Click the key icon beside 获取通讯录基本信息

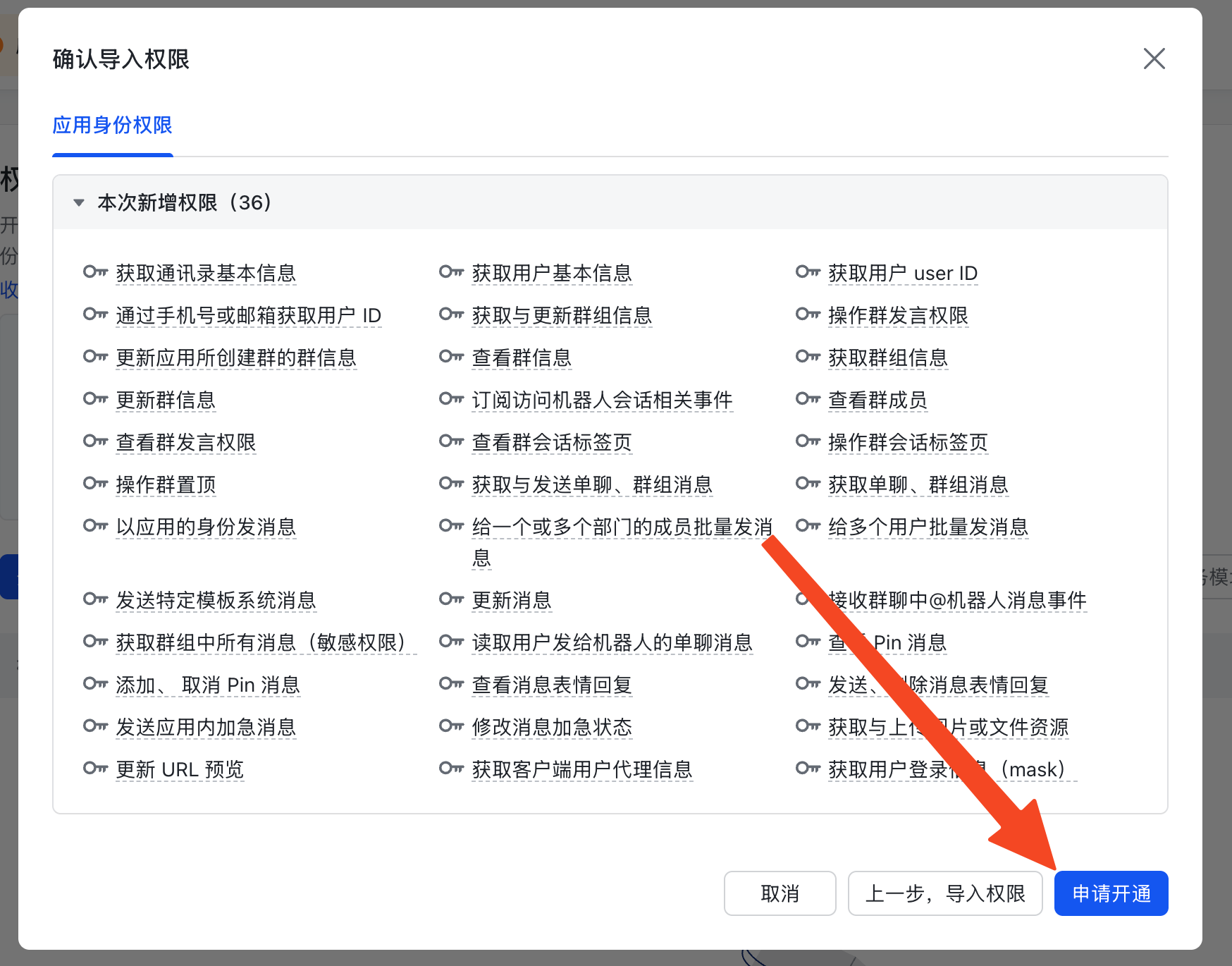pos(96,273)
